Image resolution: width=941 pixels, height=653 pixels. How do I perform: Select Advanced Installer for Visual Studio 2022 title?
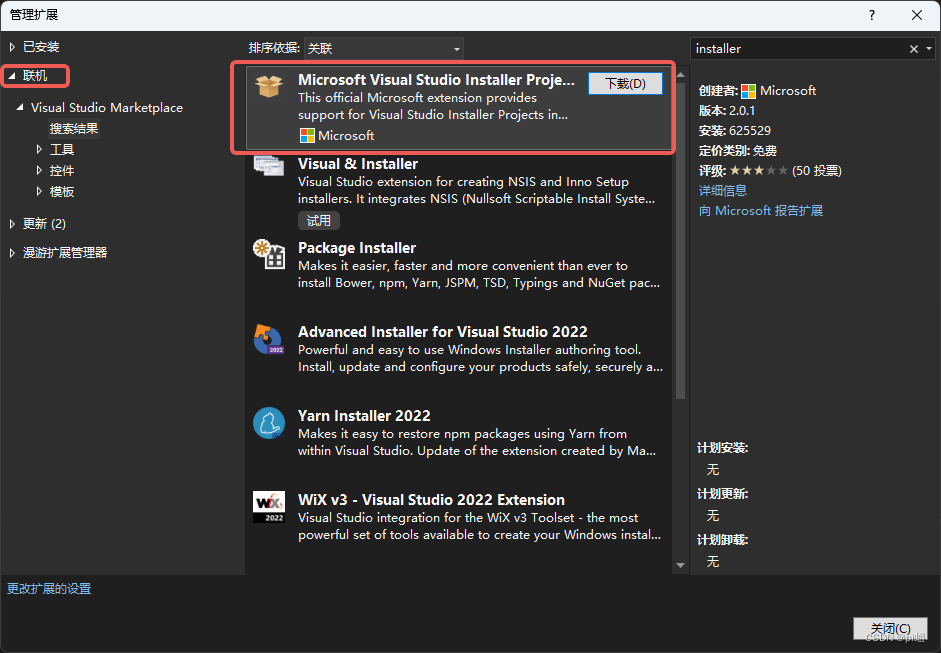442,332
